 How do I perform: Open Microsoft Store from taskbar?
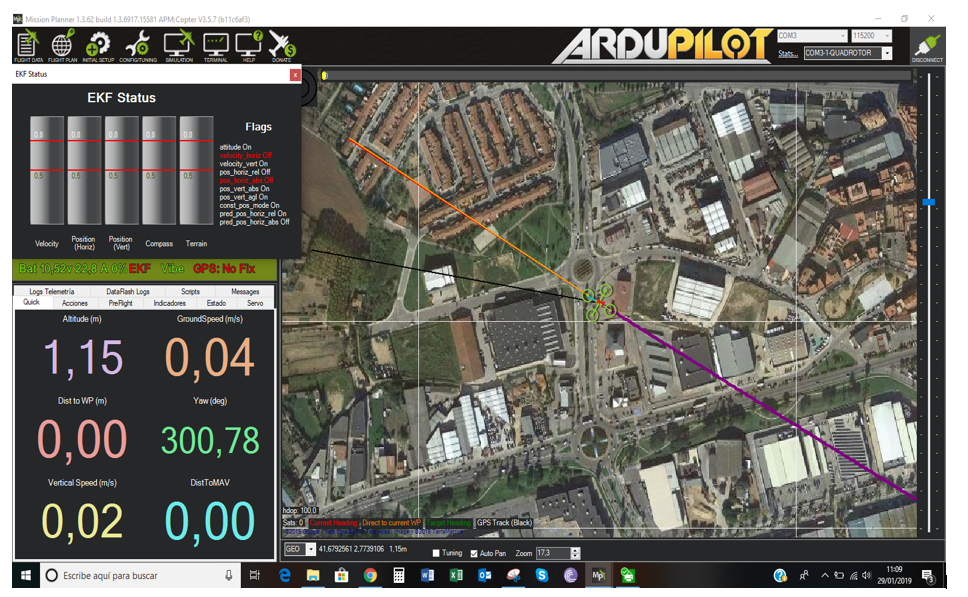pos(341,575)
